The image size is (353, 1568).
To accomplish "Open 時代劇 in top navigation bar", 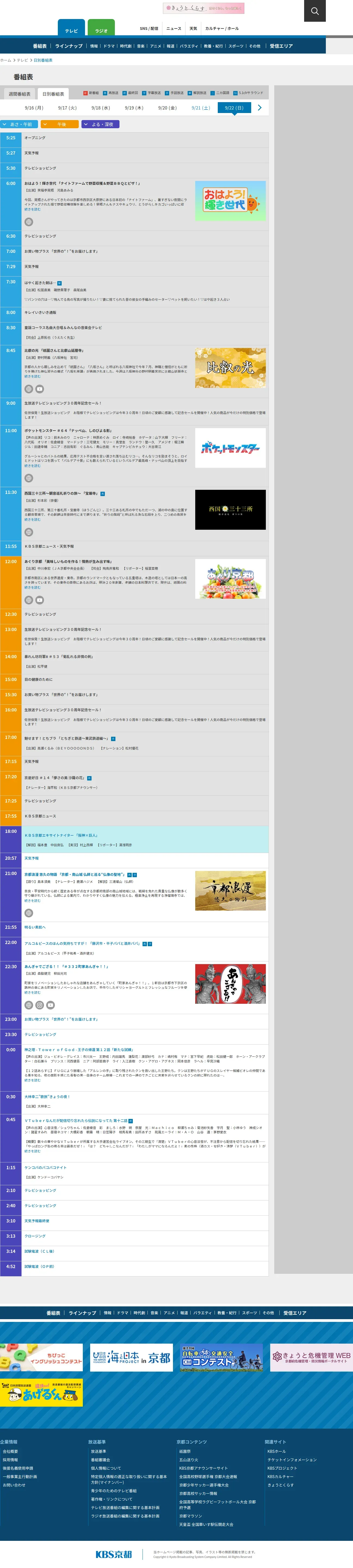I will 125,46.
